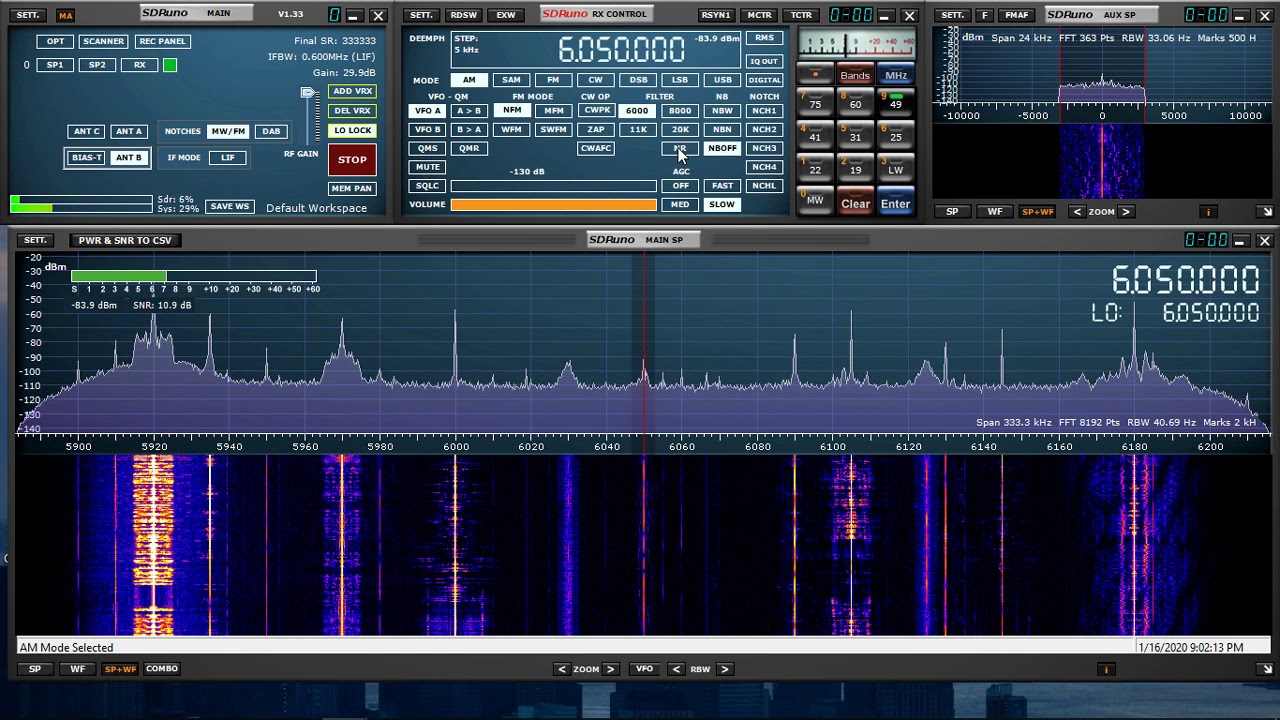Click the keypad decimal dot key
This screenshot has height=720, width=1280.
coord(815,75)
